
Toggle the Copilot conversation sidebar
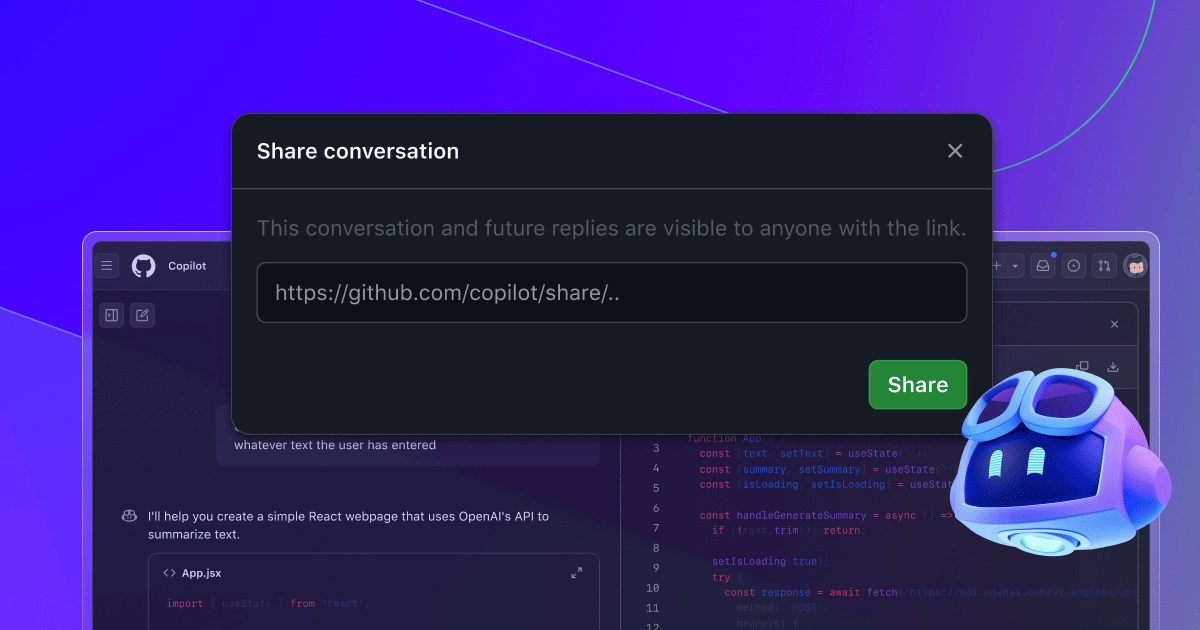click(111, 314)
